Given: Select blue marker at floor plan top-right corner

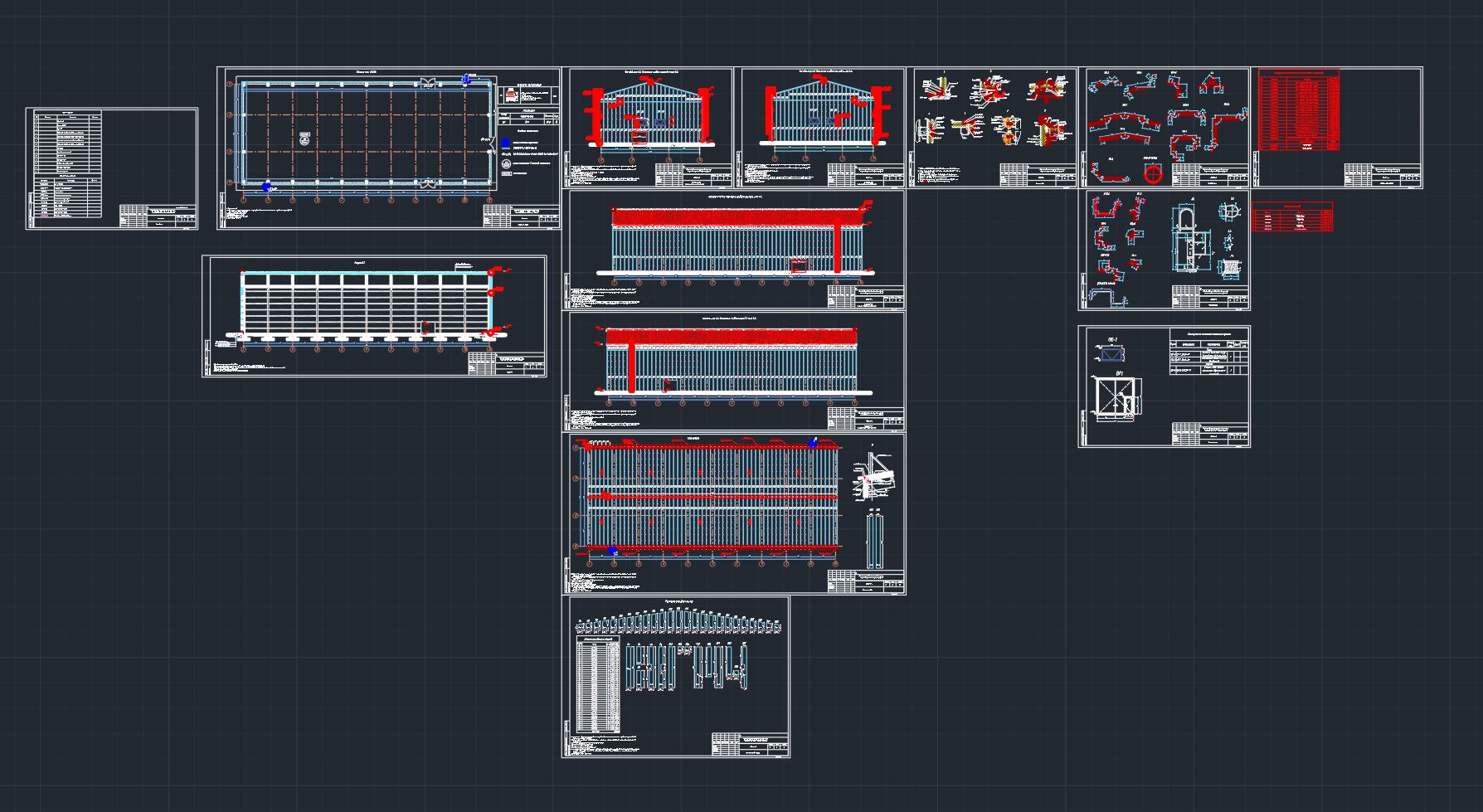Looking at the screenshot, I should click(x=467, y=80).
